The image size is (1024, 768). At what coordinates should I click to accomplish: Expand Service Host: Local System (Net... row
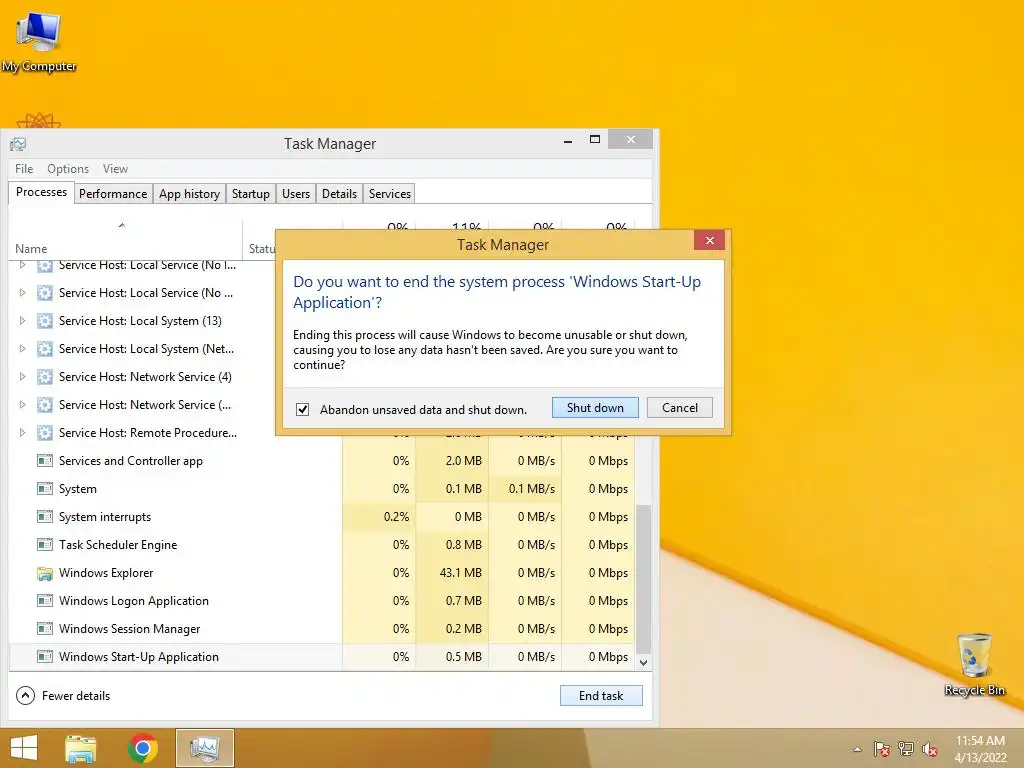[22, 349]
